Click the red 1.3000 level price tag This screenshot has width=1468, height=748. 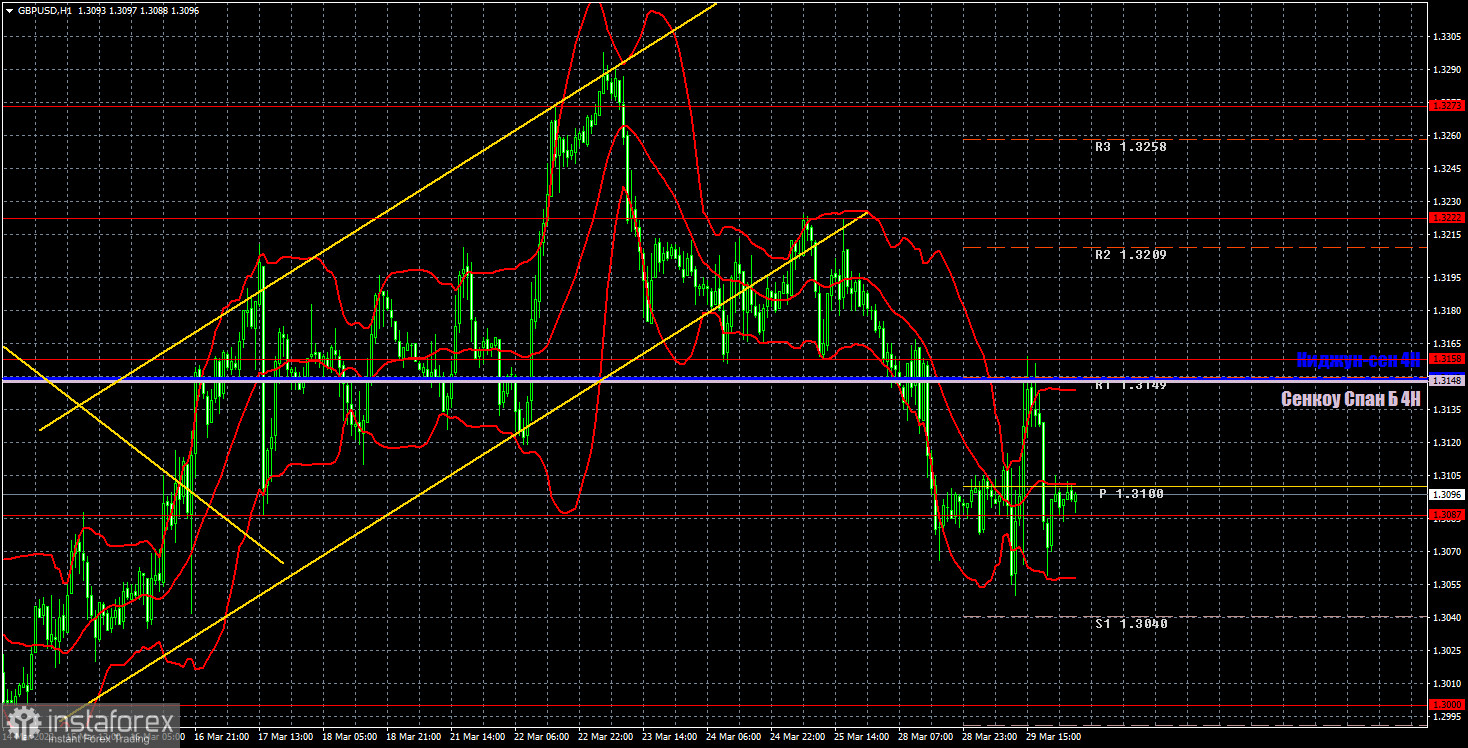click(x=1446, y=704)
